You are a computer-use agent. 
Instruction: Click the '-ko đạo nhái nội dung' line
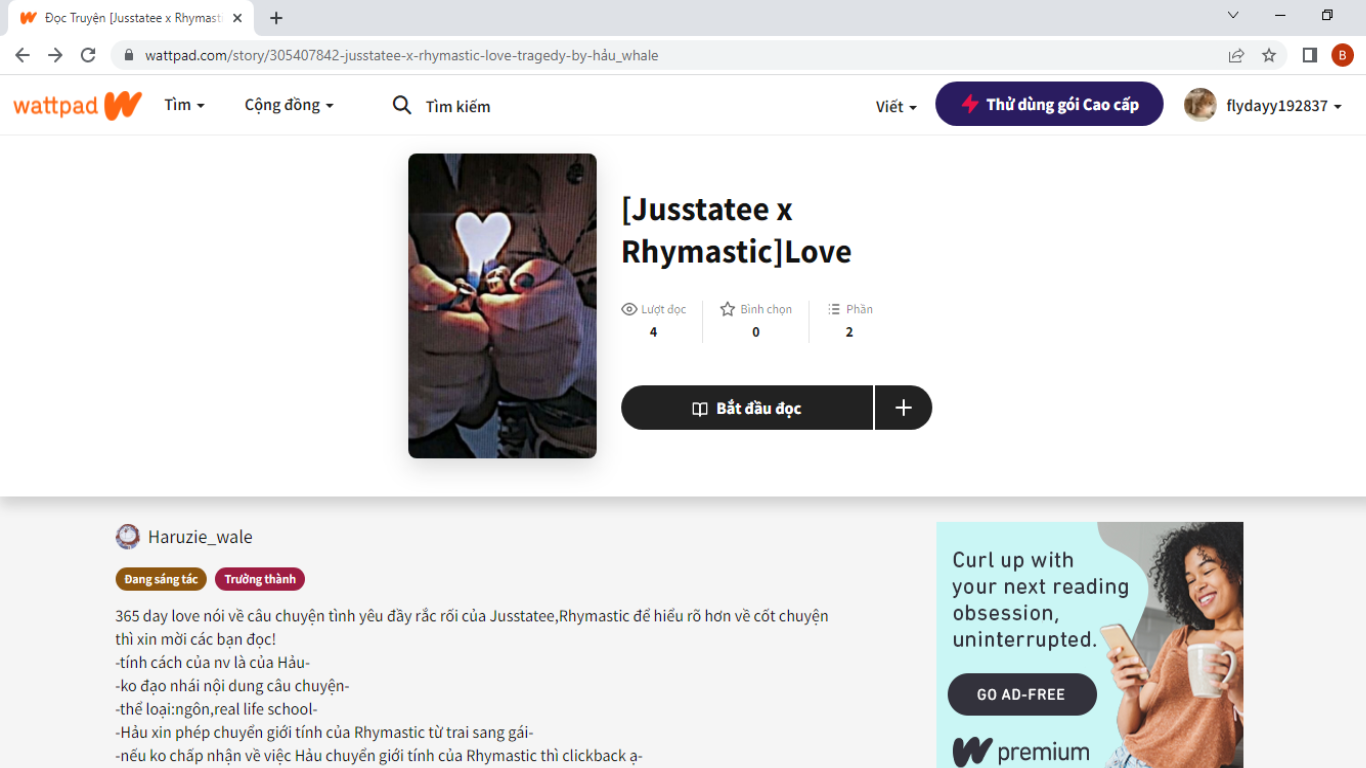click(232, 686)
